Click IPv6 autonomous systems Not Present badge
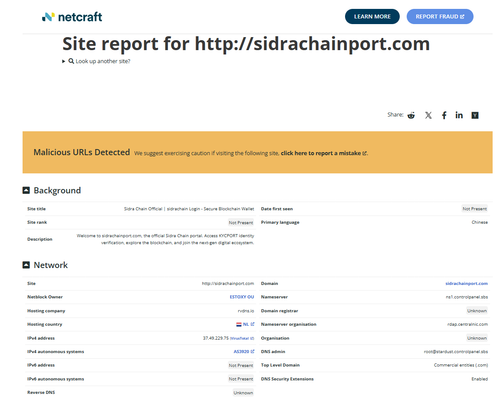 tap(241, 379)
